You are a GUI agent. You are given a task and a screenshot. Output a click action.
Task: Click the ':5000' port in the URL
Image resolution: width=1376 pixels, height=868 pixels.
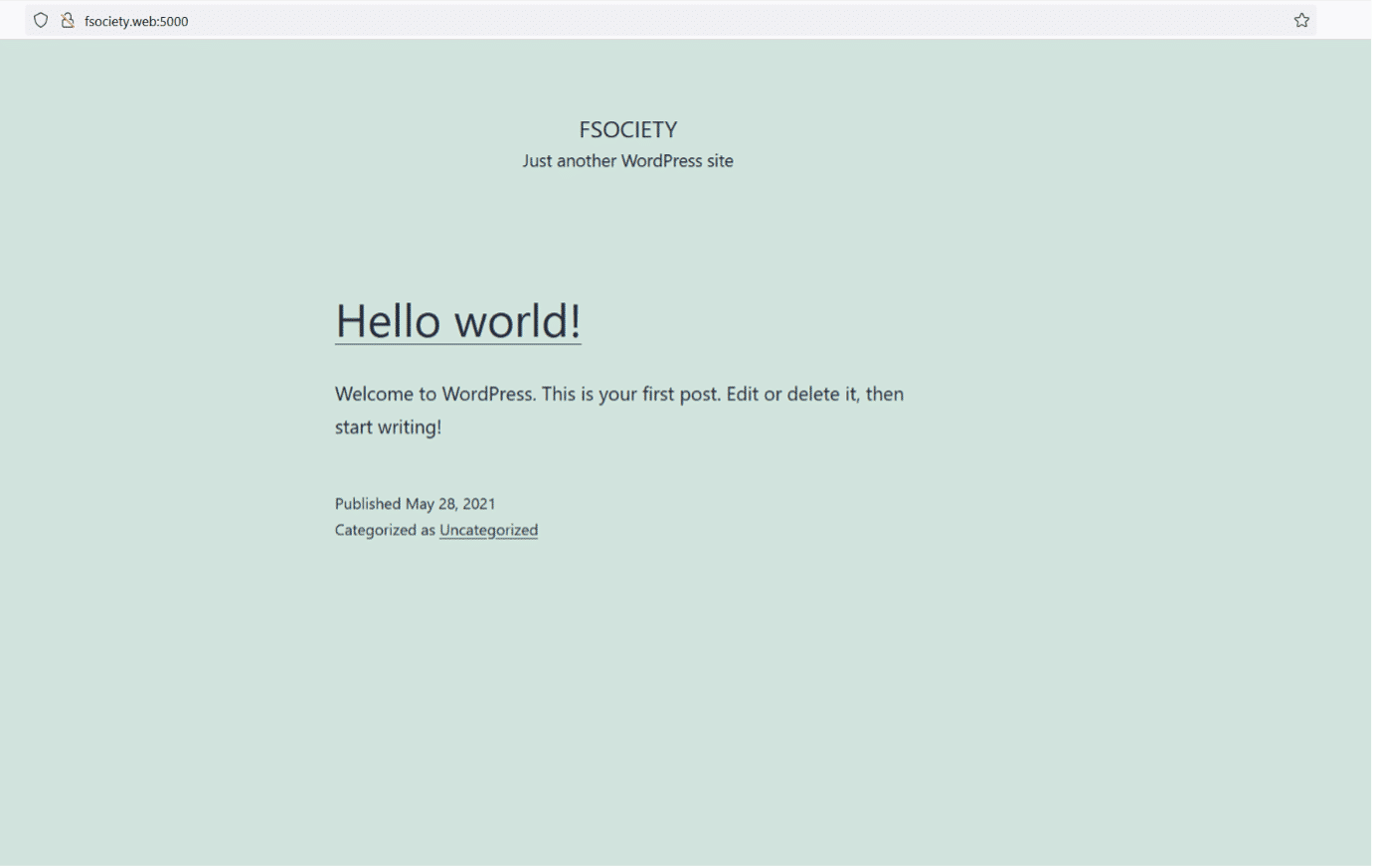tap(173, 22)
